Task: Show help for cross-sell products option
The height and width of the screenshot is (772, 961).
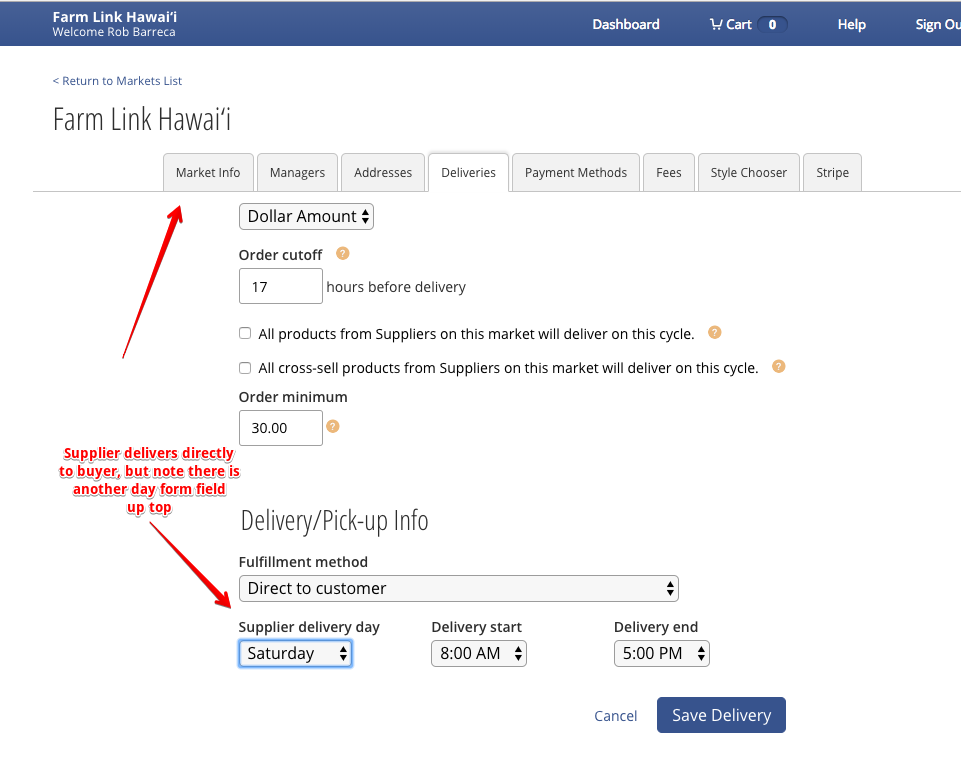Action: pos(778,366)
